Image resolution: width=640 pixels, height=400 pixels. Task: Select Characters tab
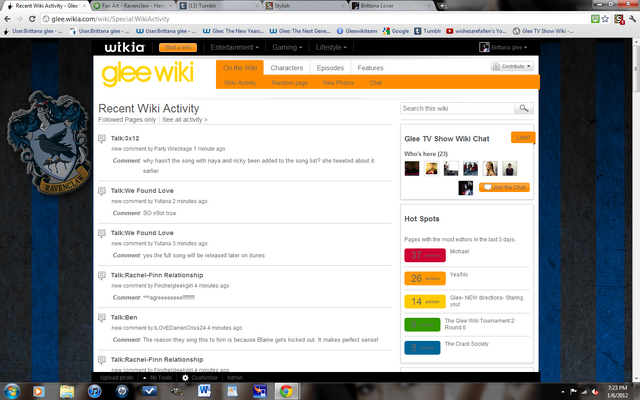pyautogui.click(x=287, y=68)
